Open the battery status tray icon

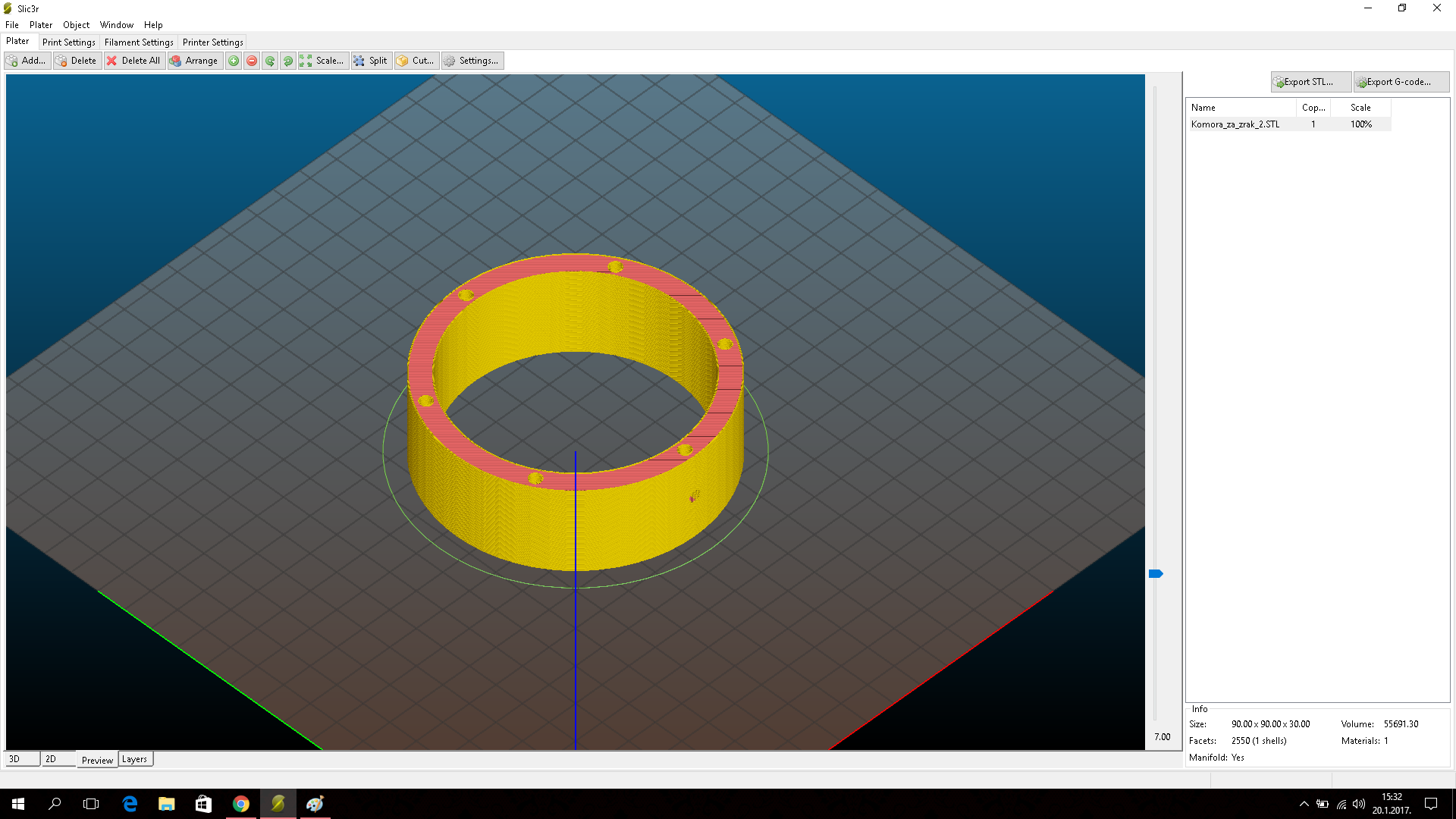(1323, 804)
